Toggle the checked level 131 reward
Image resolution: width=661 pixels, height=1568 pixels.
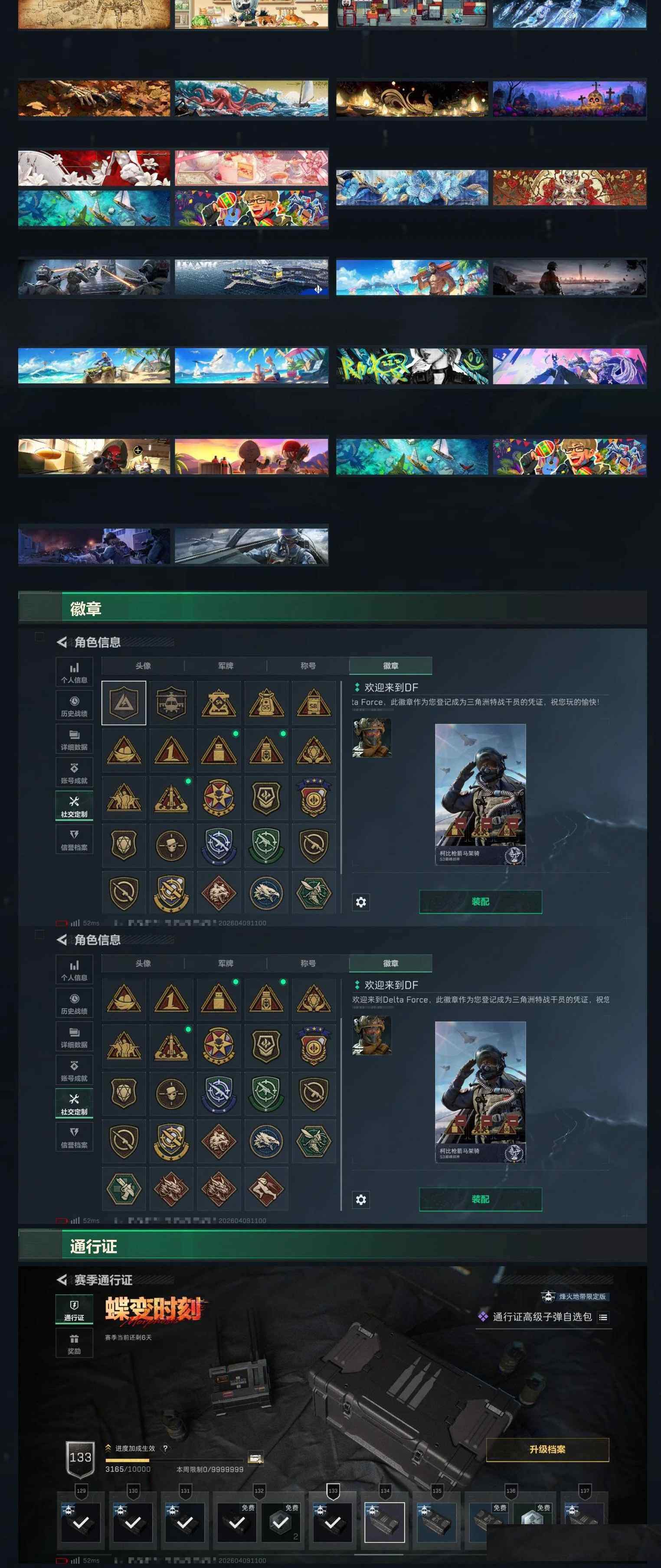(x=185, y=1522)
